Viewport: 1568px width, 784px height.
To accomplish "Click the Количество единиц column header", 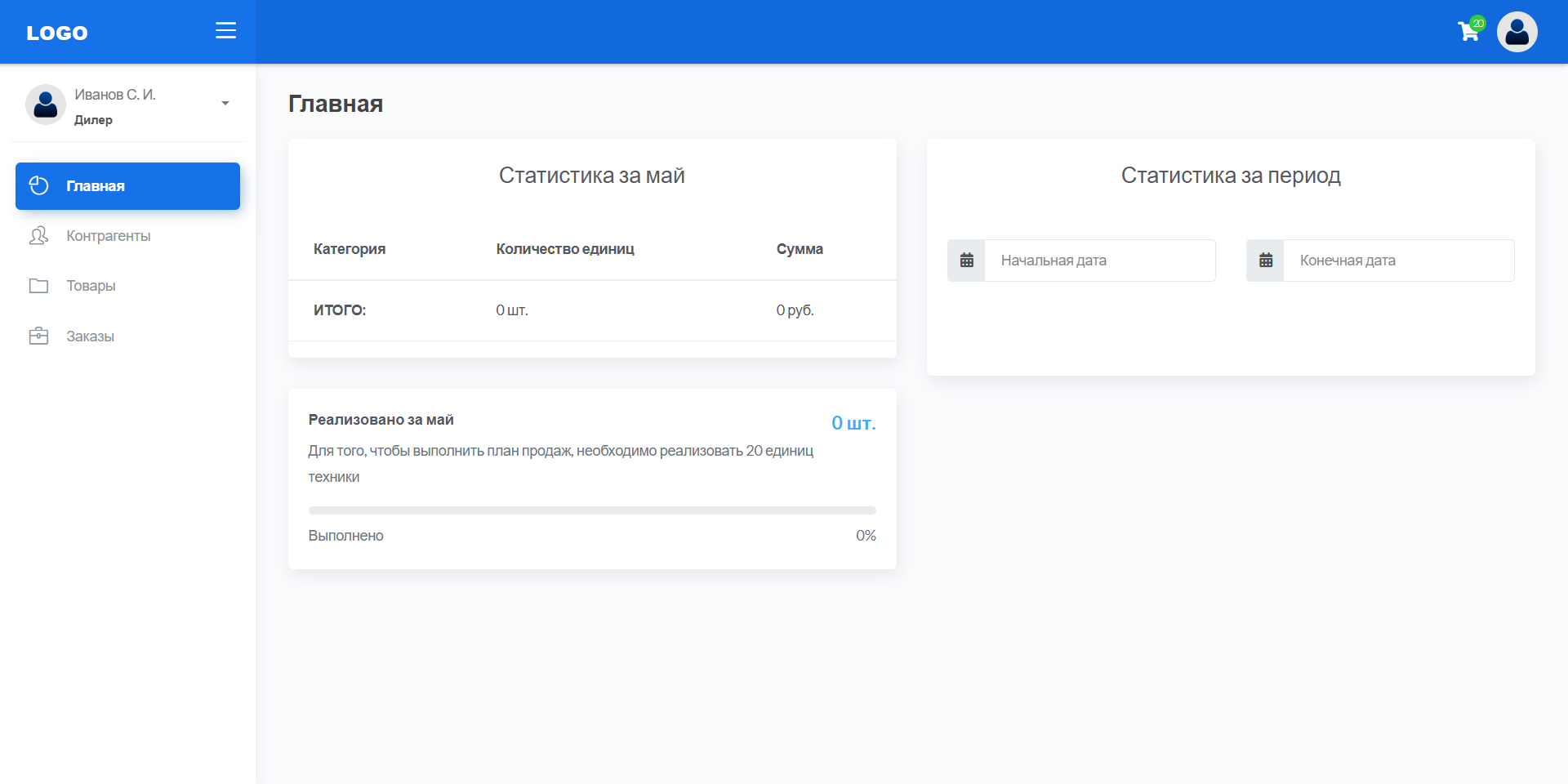I will point(565,249).
